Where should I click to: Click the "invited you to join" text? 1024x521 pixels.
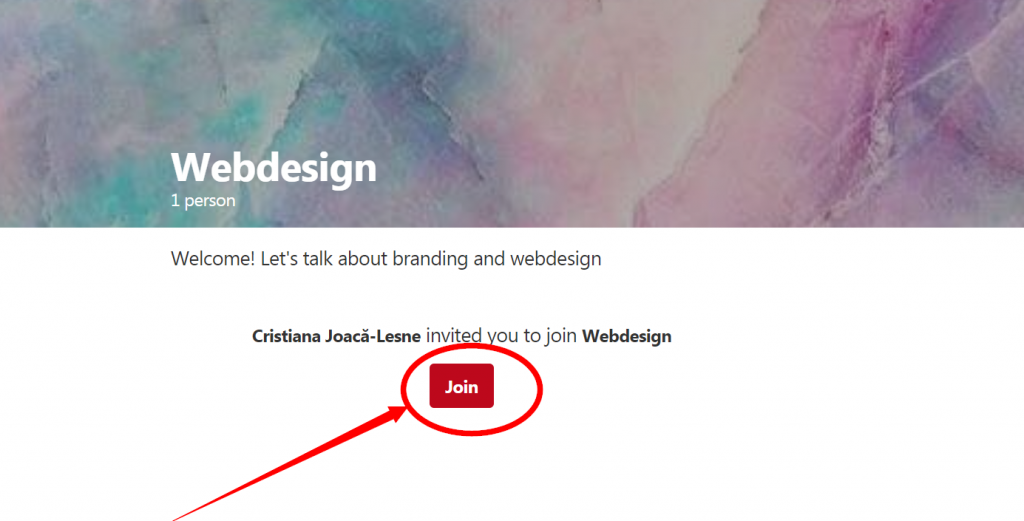(501, 336)
